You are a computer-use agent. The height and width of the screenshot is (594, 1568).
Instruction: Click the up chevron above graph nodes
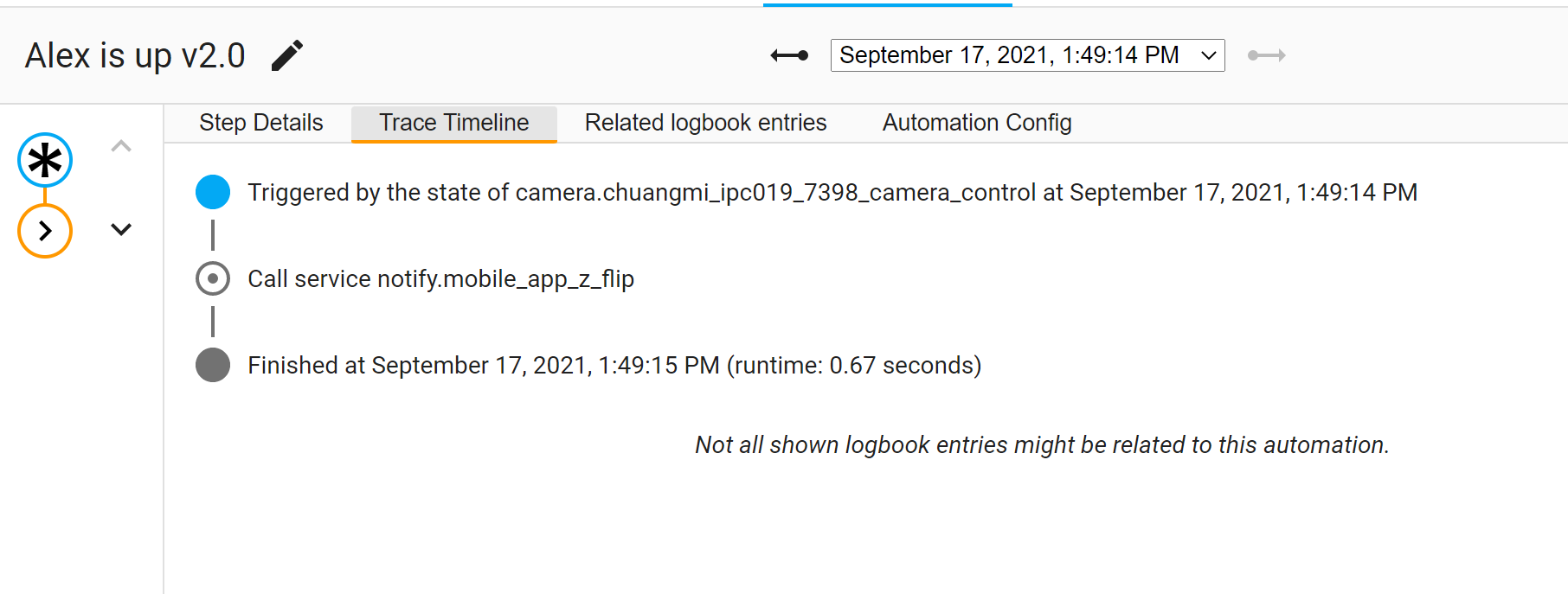click(121, 147)
